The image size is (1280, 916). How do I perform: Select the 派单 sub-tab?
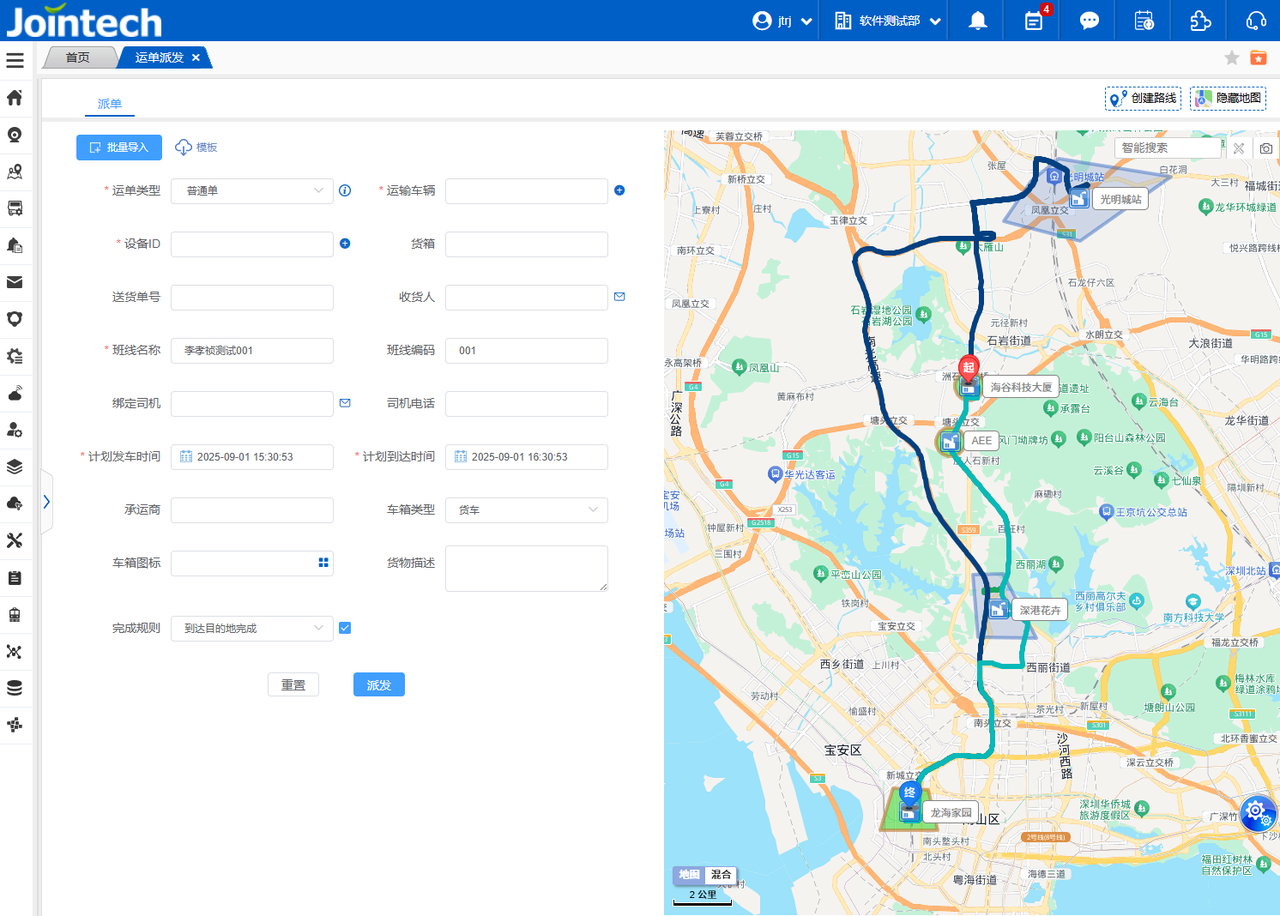pyautogui.click(x=109, y=103)
